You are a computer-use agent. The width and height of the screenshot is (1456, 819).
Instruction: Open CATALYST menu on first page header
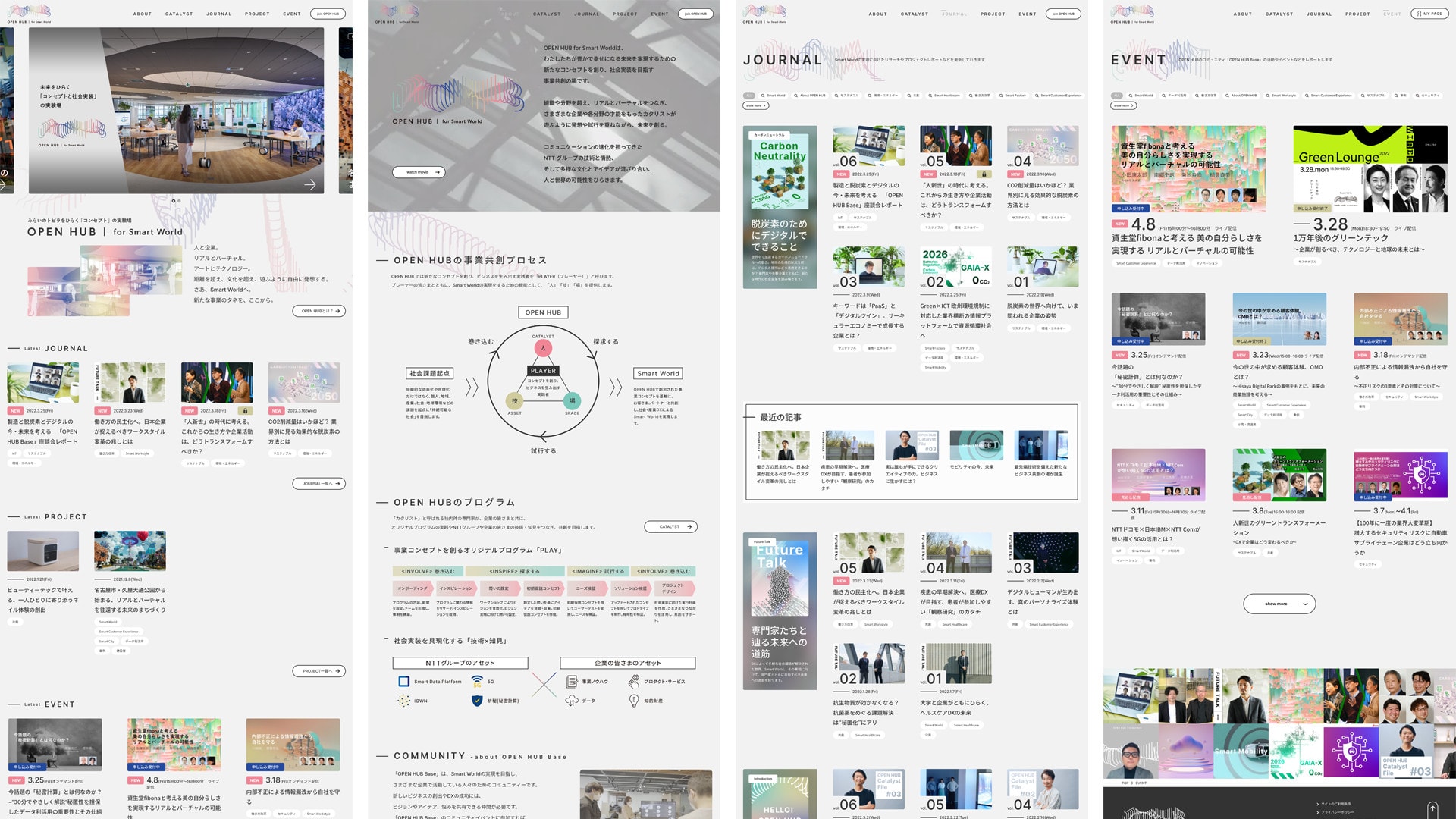pos(179,14)
